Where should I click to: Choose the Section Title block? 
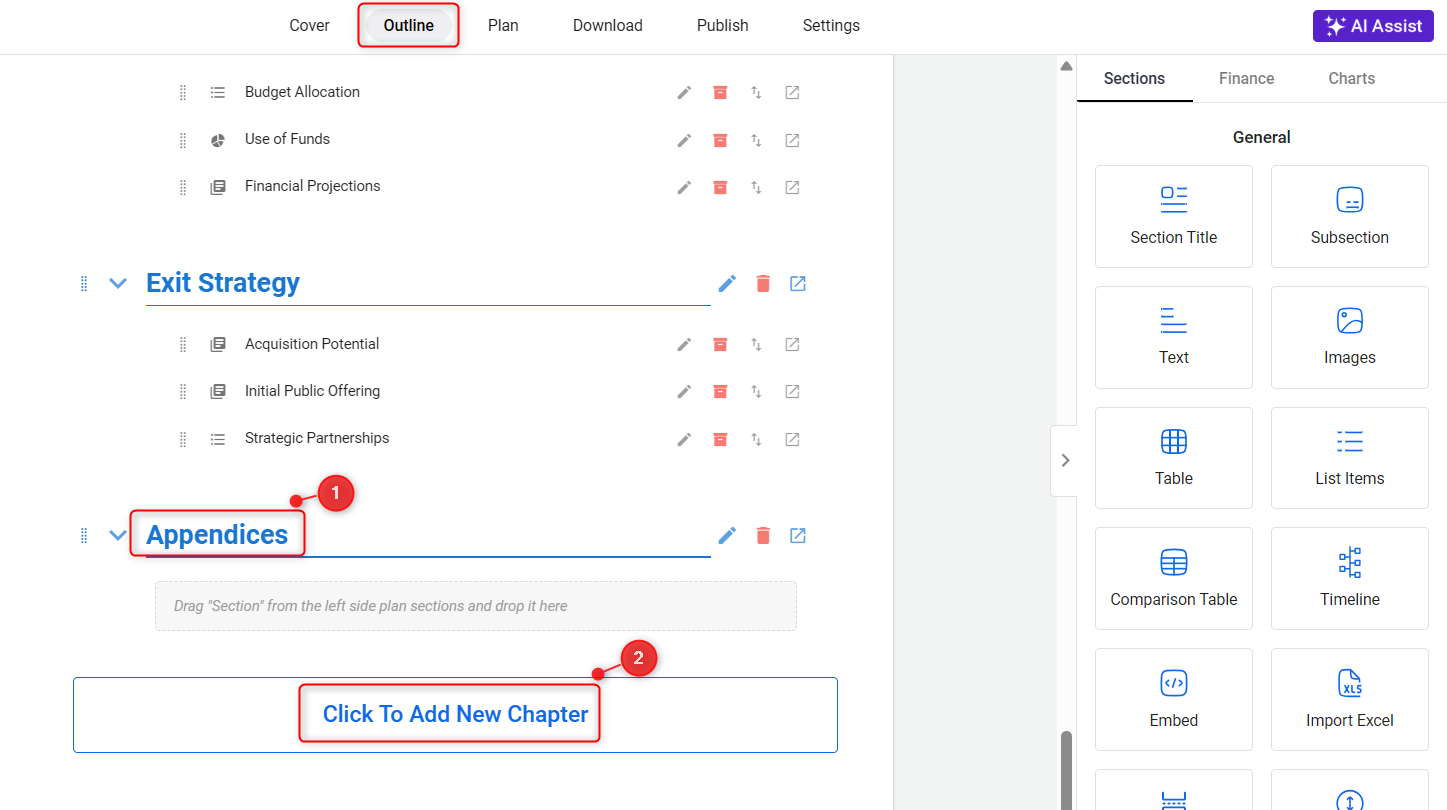(x=1174, y=216)
